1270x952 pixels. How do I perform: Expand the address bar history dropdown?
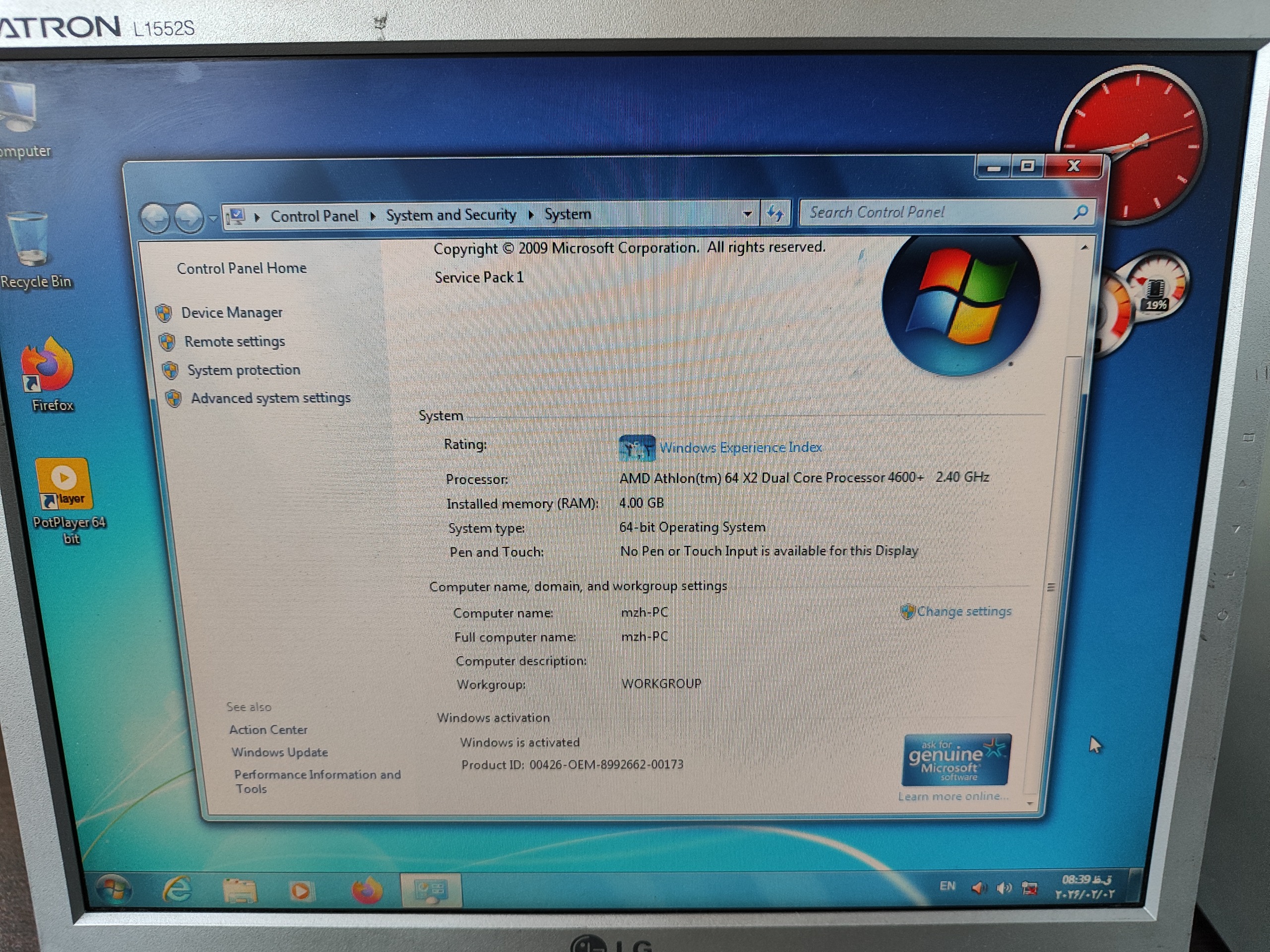pos(747,214)
